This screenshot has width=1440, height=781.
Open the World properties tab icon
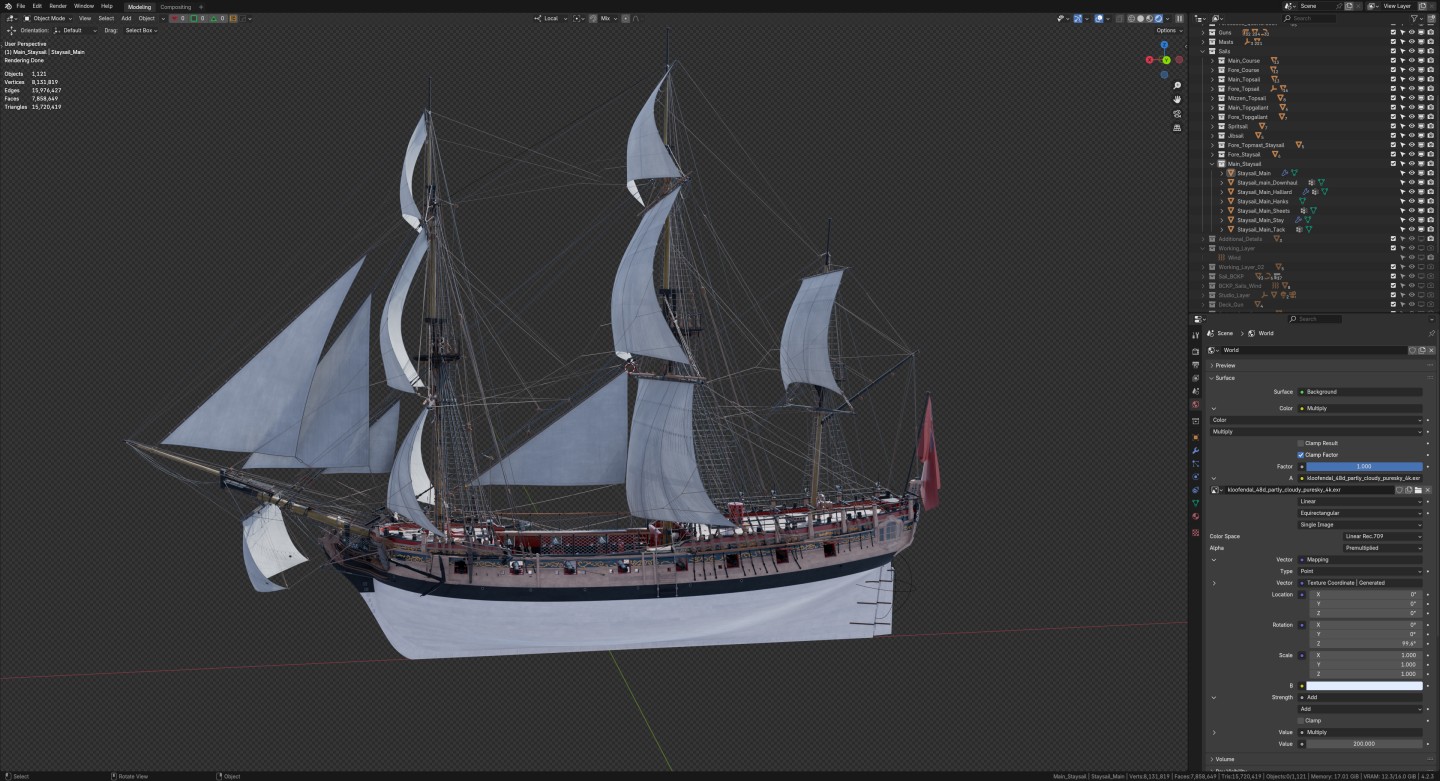[1195, 404]
